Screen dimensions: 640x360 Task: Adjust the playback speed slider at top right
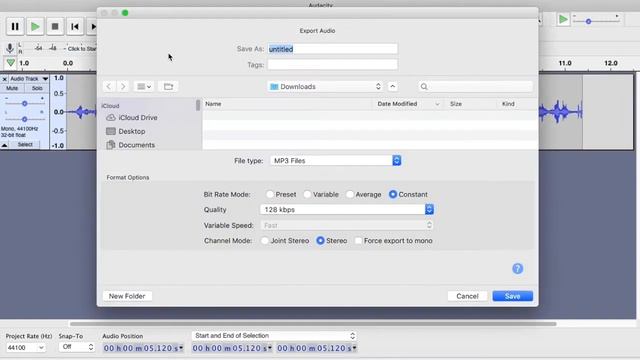pyautogui.click(x=588, y=21)
